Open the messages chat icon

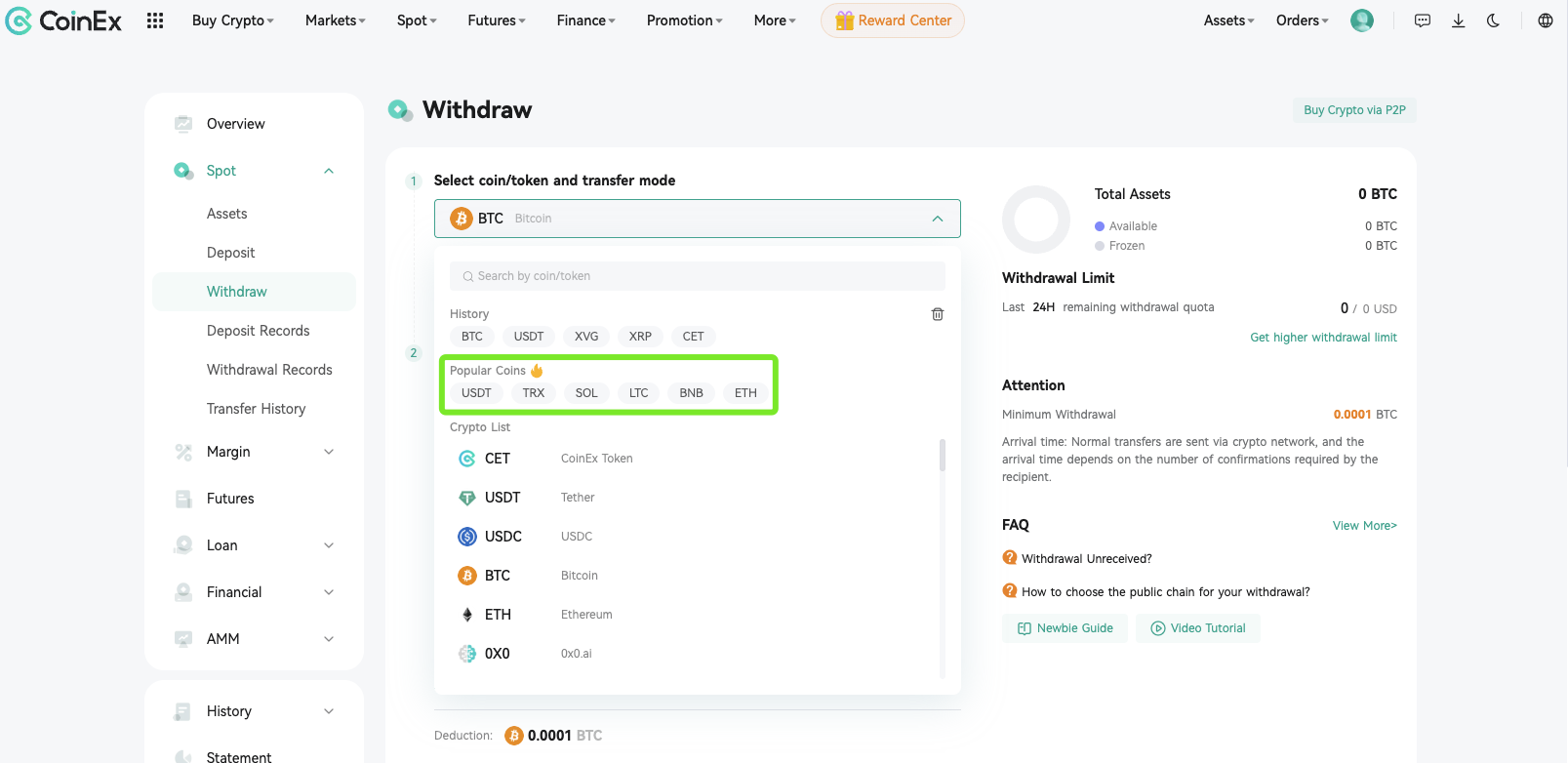(x=1423, y=20)
